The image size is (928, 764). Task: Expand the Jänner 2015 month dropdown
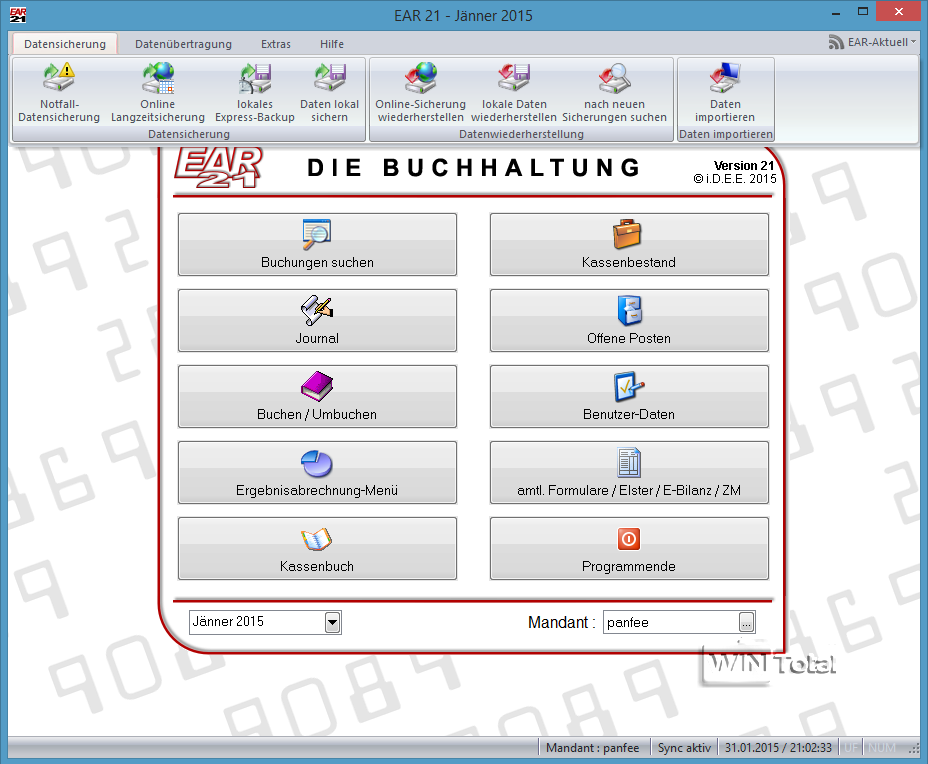click(x=333, y=623)
